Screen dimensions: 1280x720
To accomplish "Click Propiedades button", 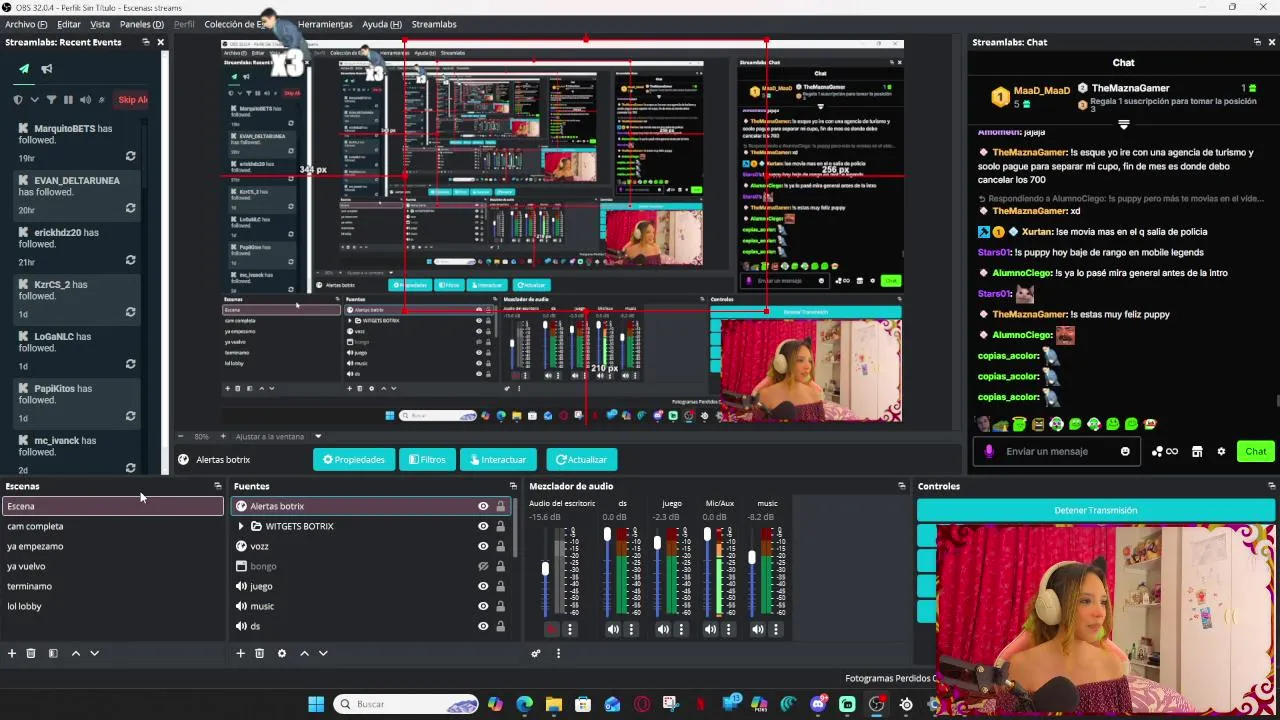I will 354,460.
